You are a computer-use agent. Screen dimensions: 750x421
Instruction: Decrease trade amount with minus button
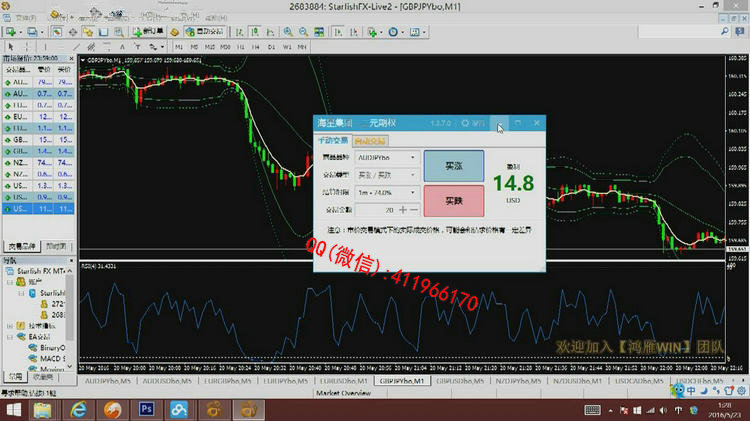click(414, 210)
